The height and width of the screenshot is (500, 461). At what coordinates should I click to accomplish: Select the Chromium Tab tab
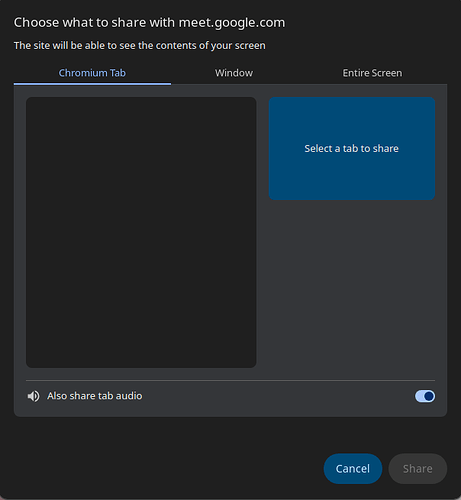92,73
